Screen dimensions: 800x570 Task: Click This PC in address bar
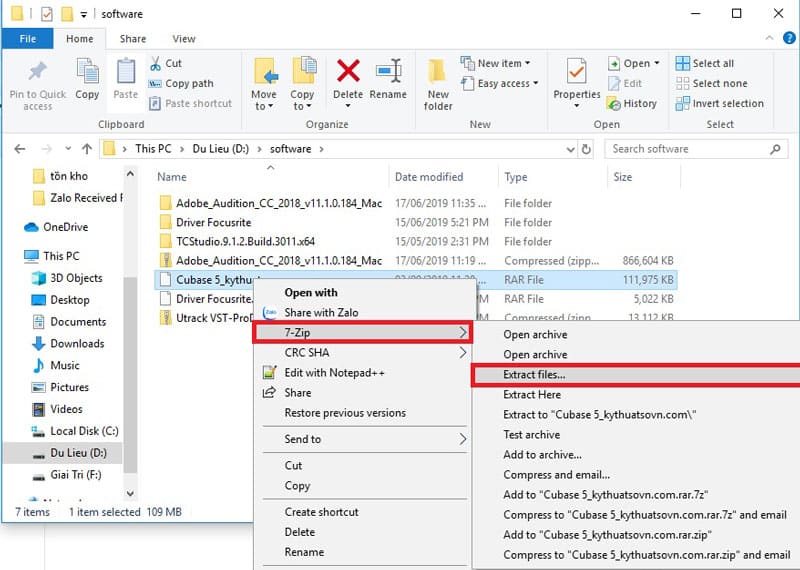153,149
